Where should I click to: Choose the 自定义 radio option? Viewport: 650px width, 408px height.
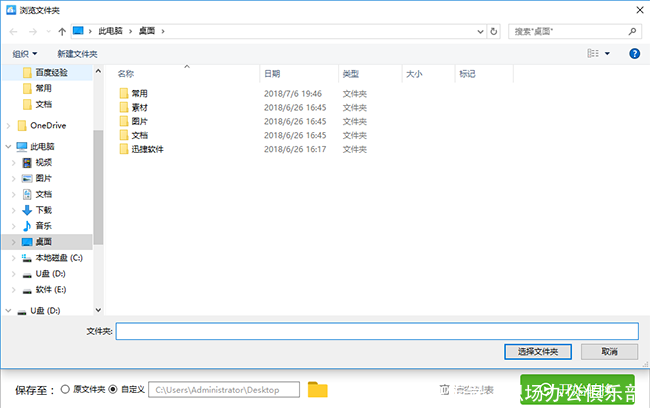(113, 389)
